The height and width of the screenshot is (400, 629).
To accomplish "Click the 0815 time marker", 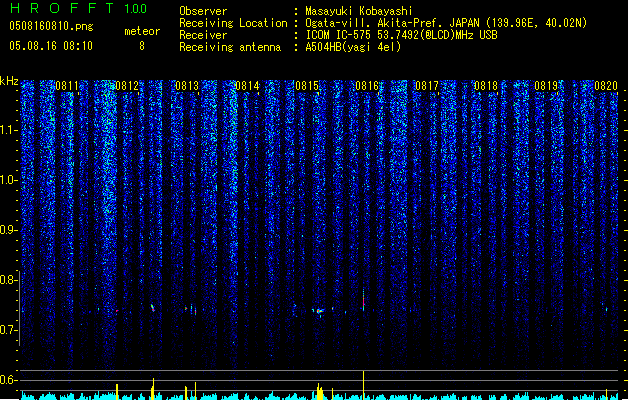I will pyautogui.click(x=307, y=85).
